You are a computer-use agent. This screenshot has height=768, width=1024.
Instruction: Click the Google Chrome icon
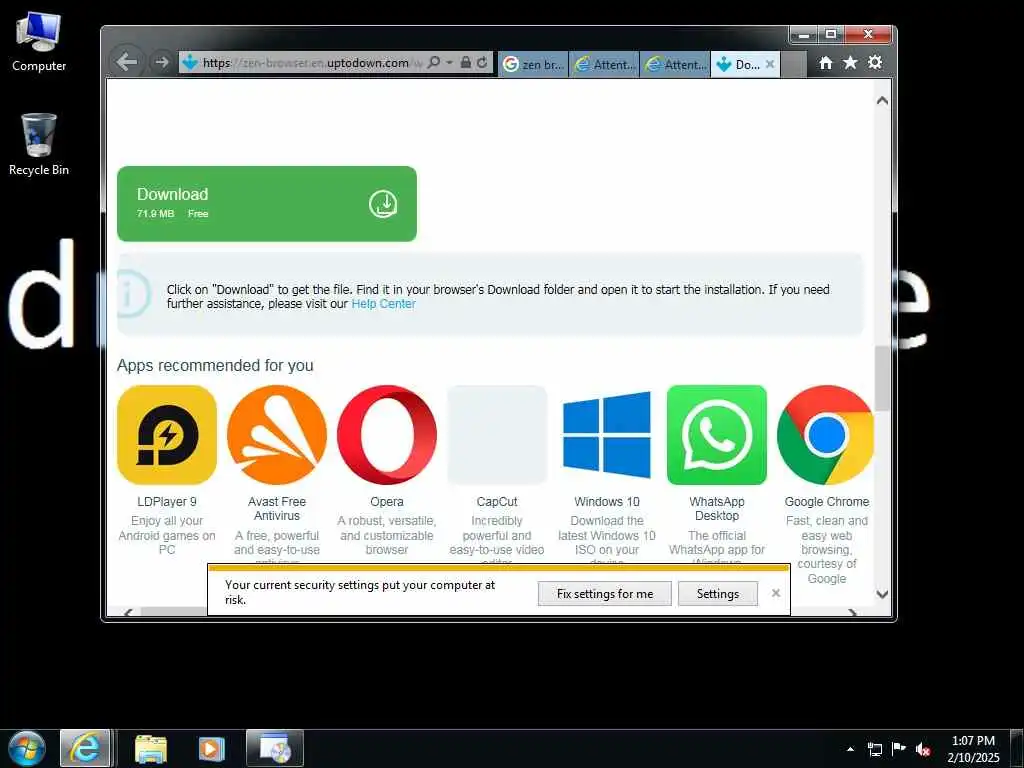click(x=825, y=435)
